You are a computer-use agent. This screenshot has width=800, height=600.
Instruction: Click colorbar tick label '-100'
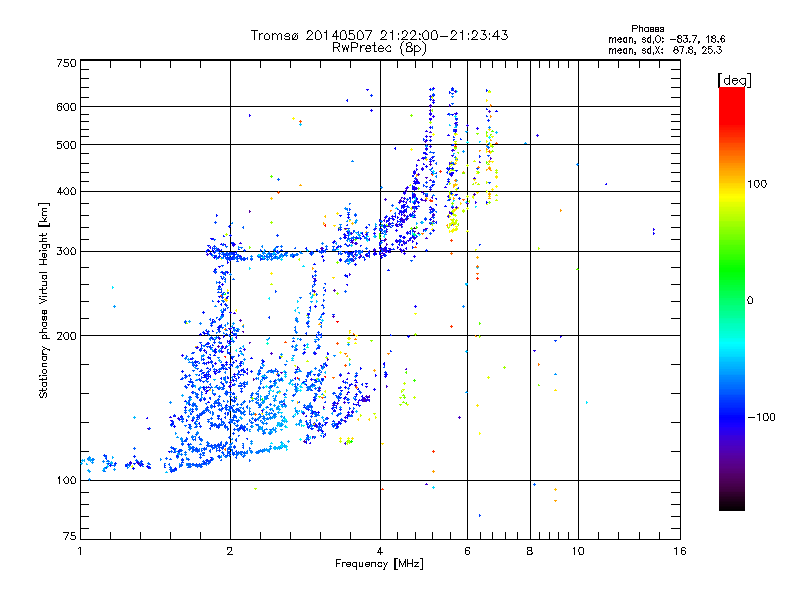point(761,417)
